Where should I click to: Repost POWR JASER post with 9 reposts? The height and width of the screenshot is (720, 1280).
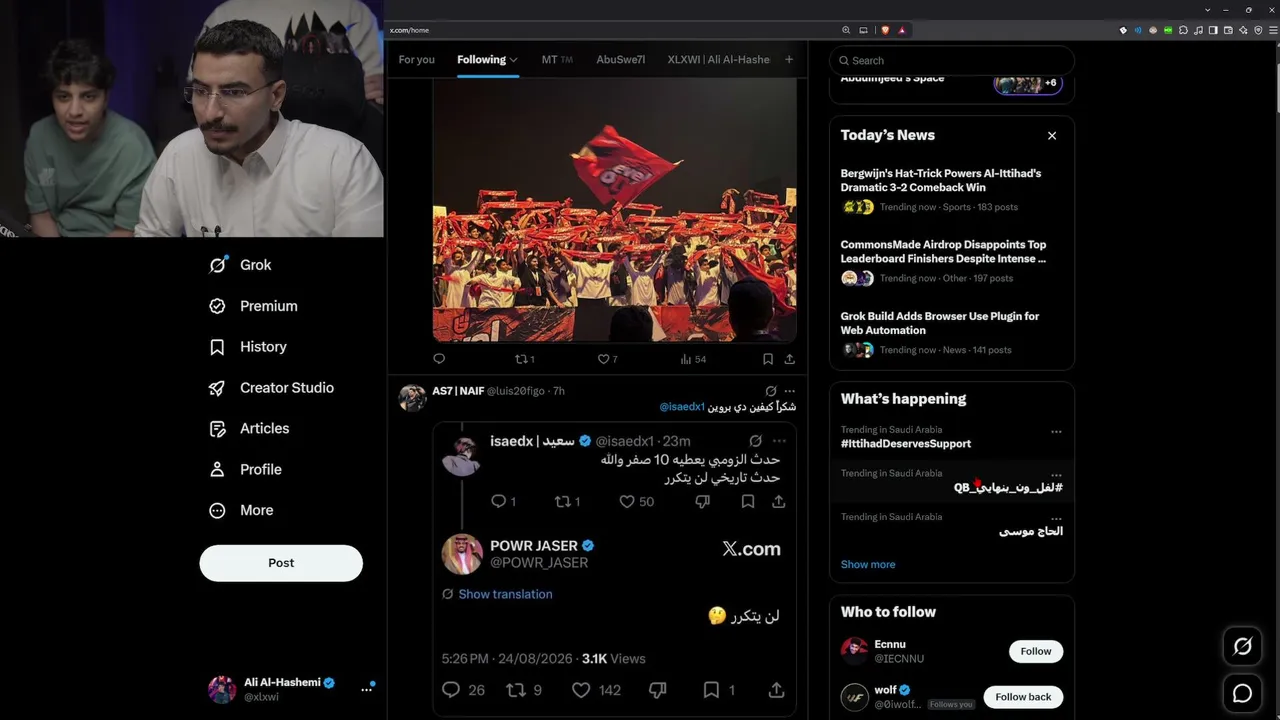tap(524, 690)
